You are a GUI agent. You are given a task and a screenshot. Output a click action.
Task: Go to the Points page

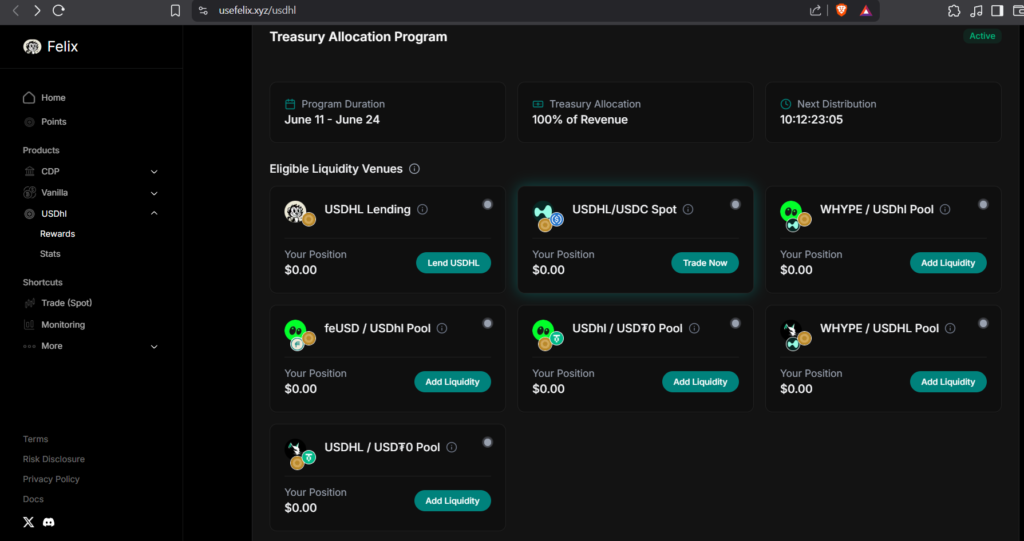53,122
